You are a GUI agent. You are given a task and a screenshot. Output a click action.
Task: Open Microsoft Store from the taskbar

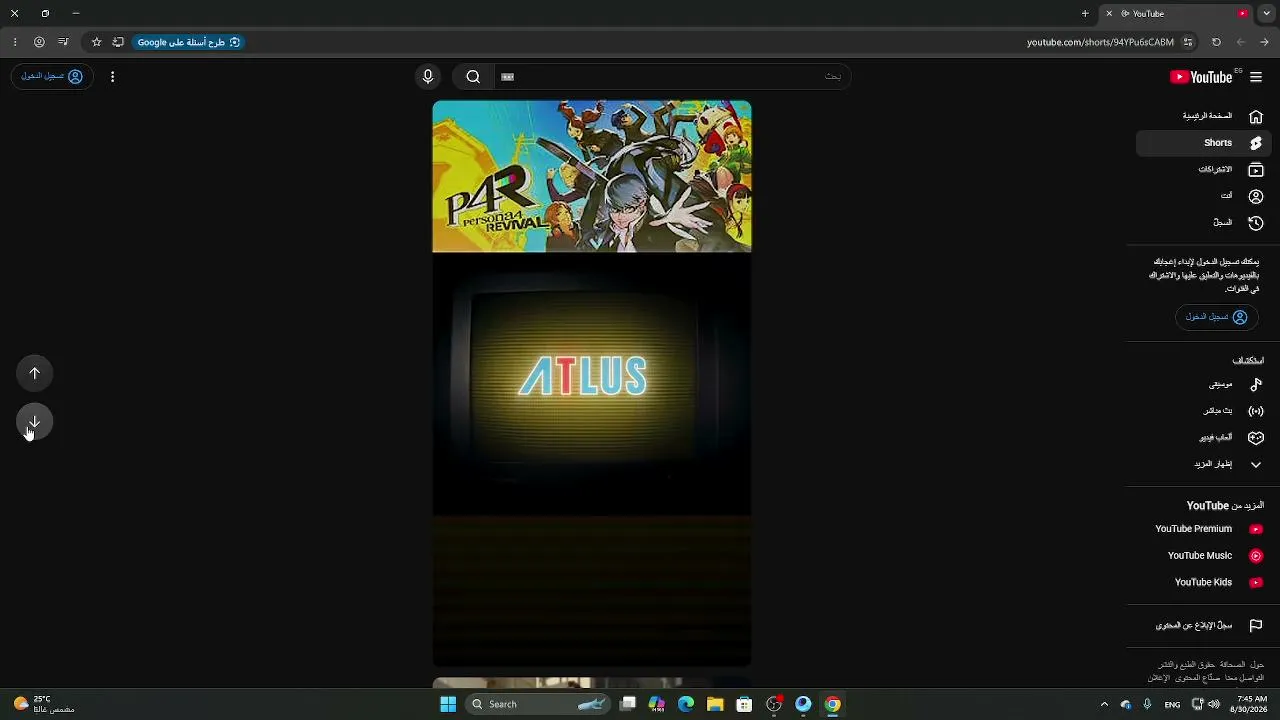tap(744, 704)
